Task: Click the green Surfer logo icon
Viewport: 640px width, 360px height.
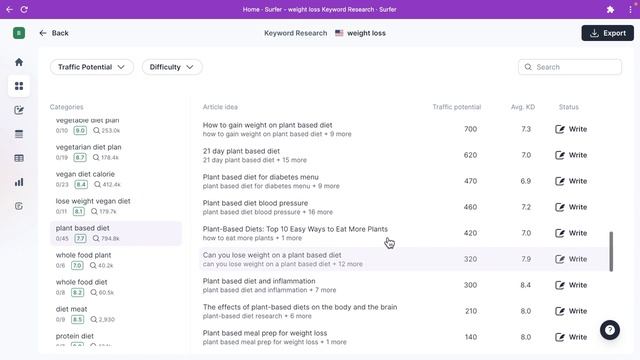Action: tap(19, 33)
